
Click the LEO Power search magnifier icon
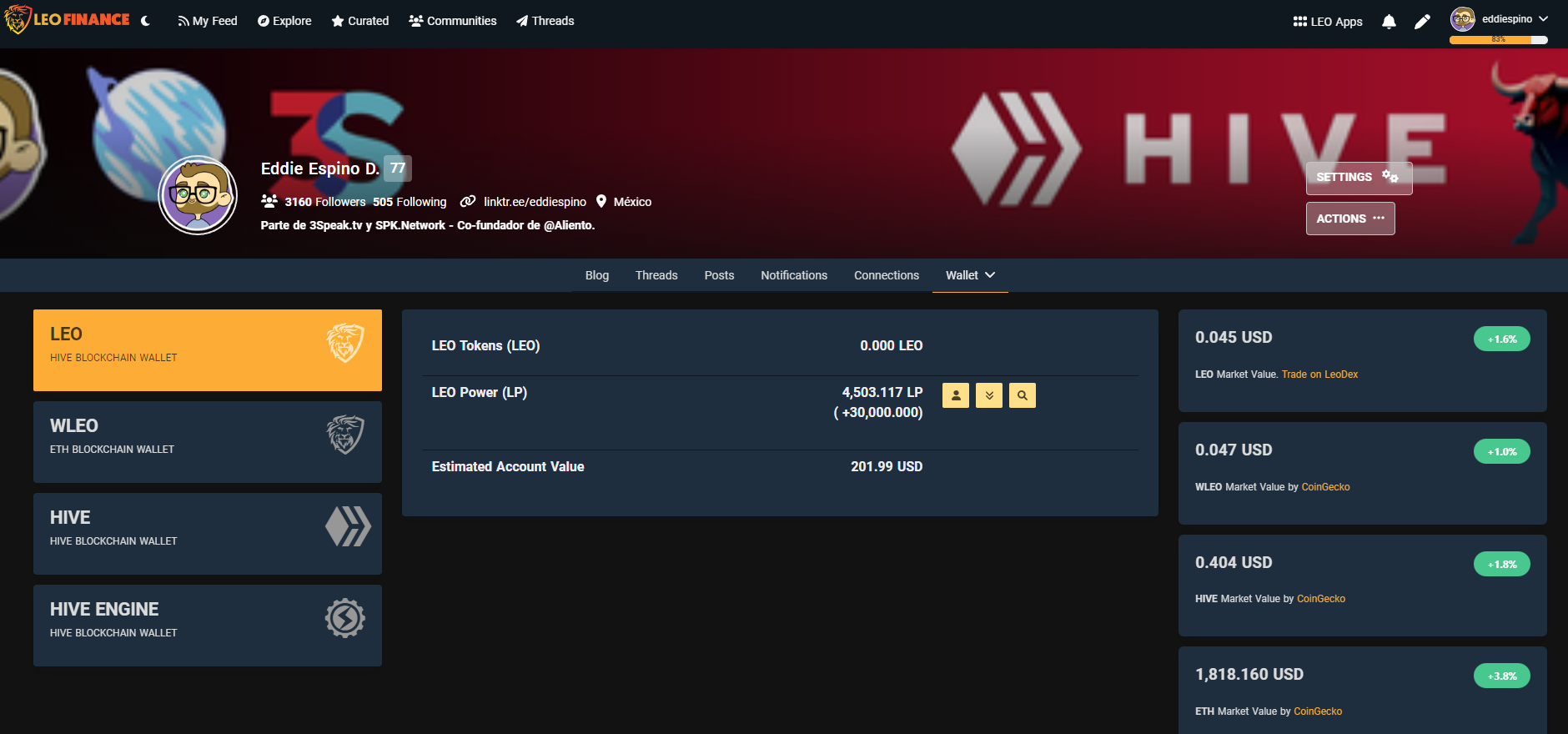click(x=1023, y=395)
